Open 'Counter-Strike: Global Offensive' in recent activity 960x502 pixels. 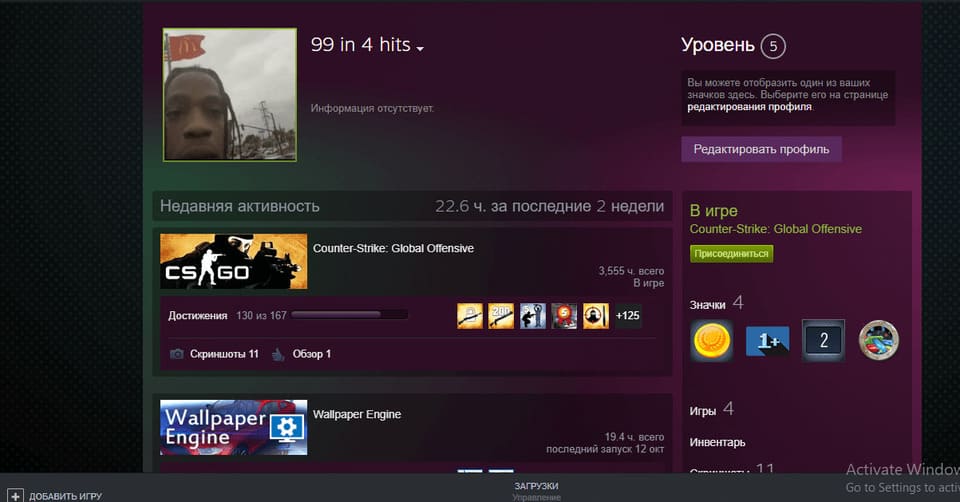pyautogui.click(x=393, y=248)
